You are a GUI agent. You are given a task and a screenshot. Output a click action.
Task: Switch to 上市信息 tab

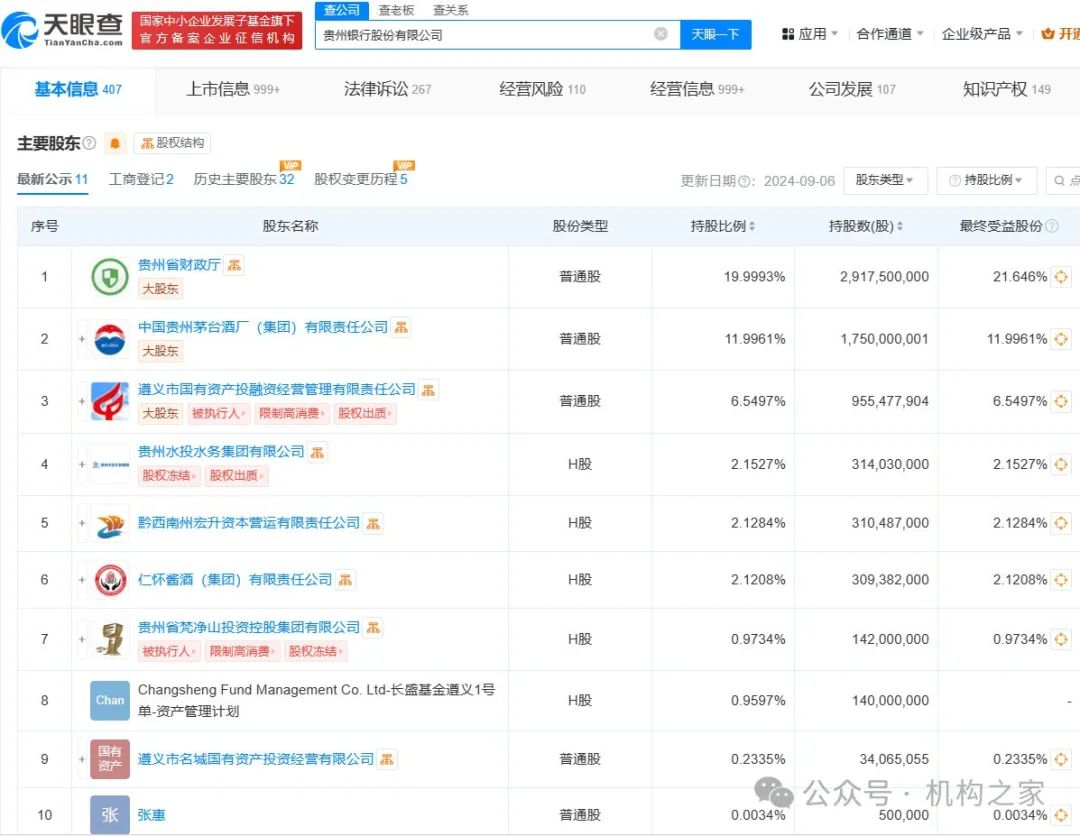click(233, 89)
